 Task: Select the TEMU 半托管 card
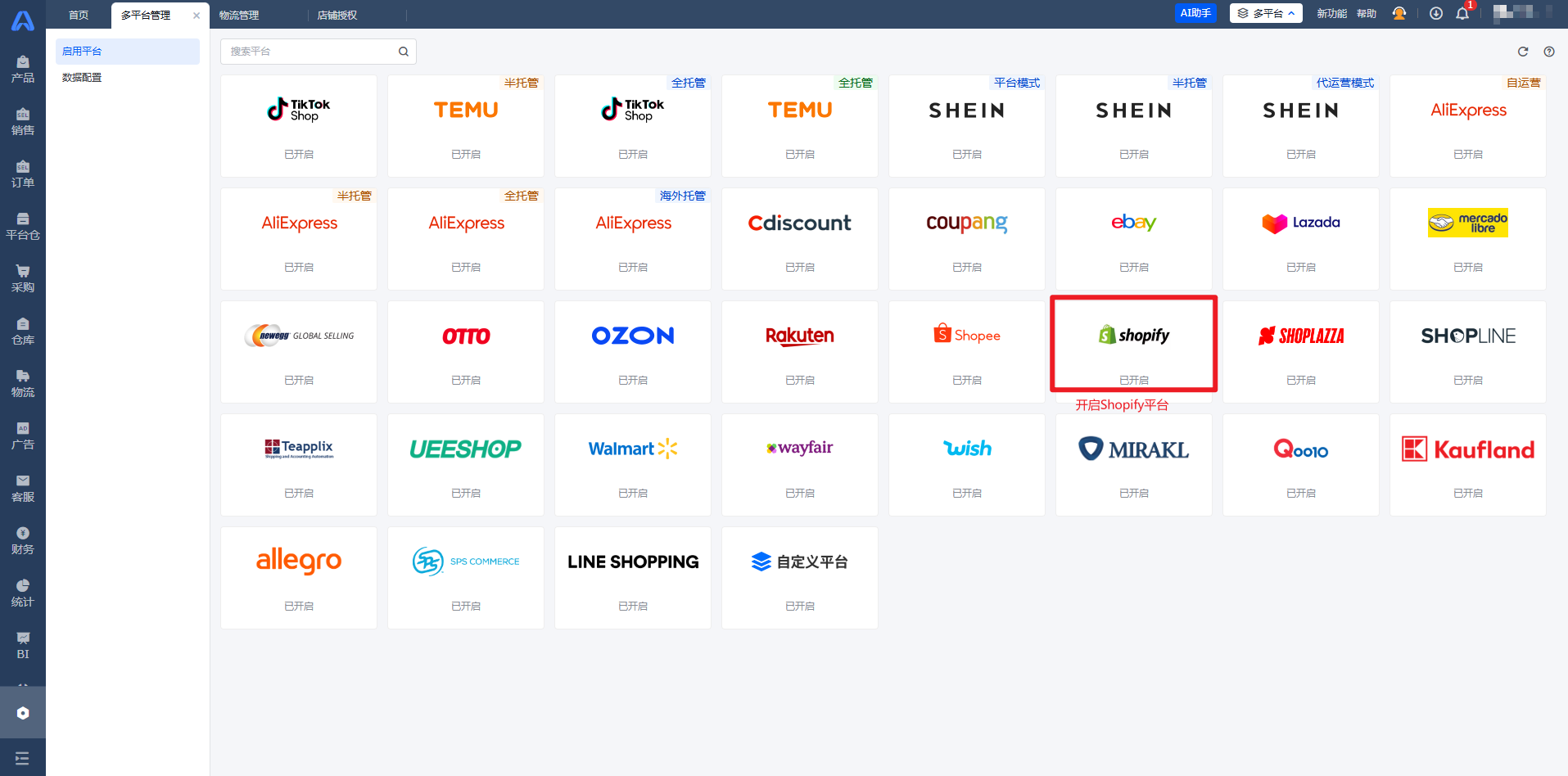[x=466, y=126]
